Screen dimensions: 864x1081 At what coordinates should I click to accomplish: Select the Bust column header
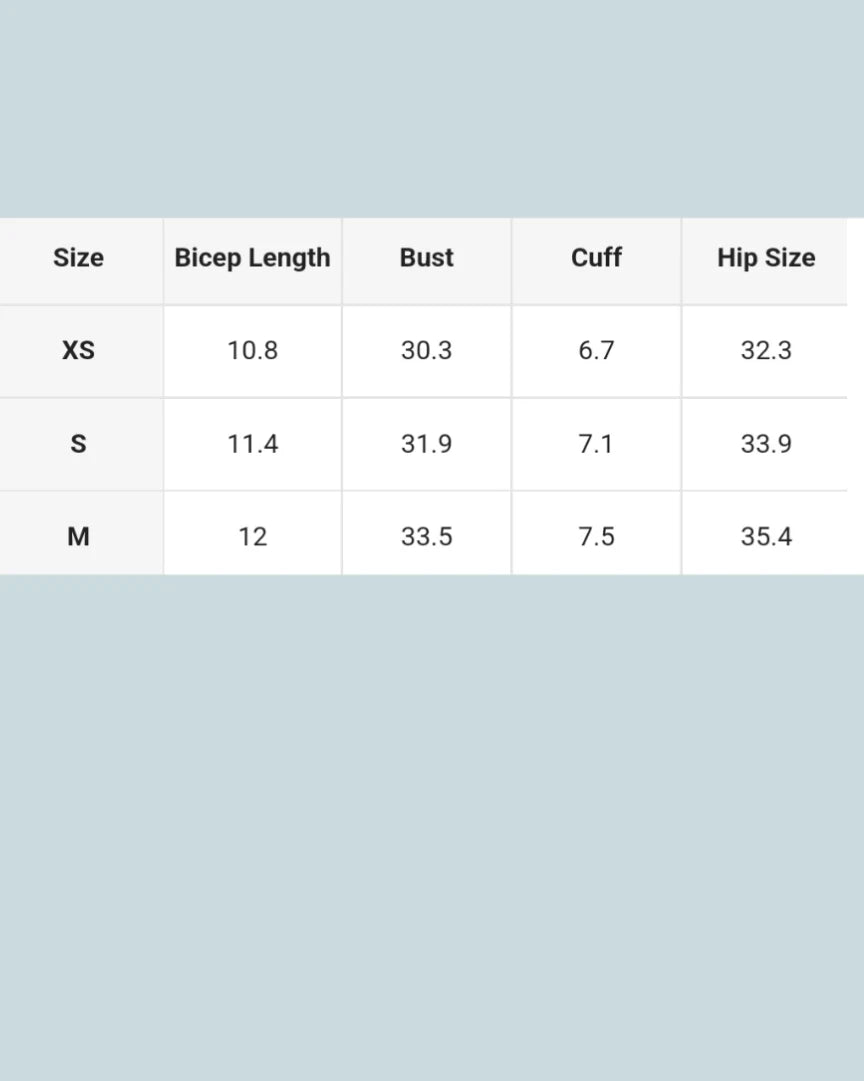click(x=426, y=258)
